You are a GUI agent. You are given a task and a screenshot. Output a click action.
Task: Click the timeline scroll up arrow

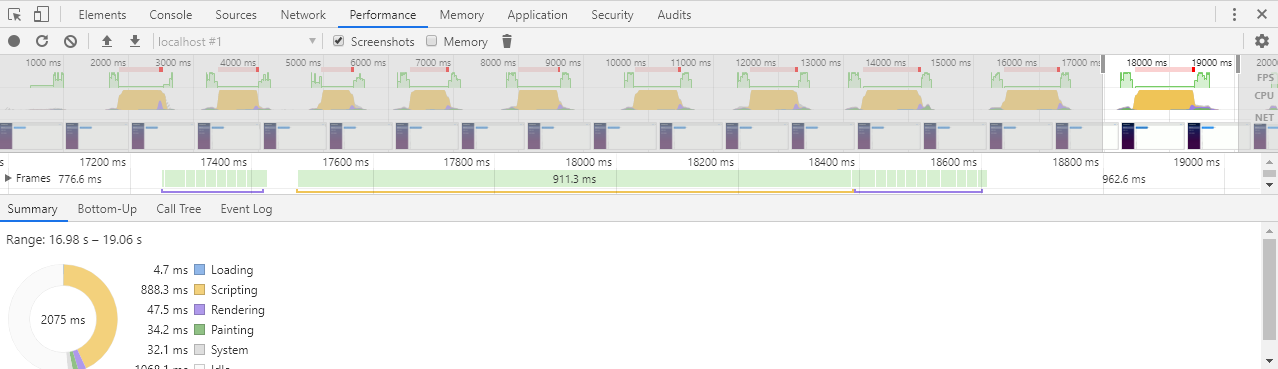coord(1269,160)
